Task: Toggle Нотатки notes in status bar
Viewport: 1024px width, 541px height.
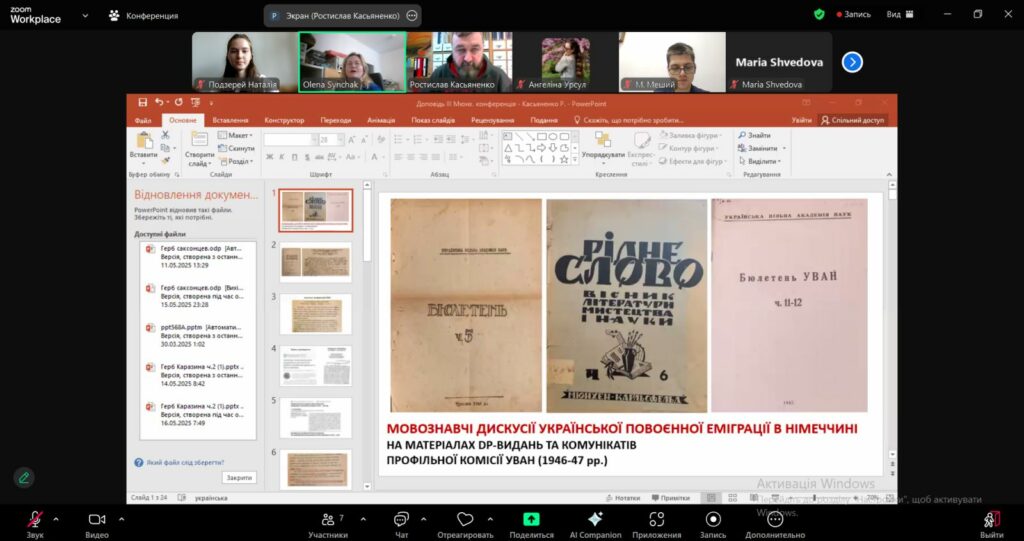Action: point(623,498)
